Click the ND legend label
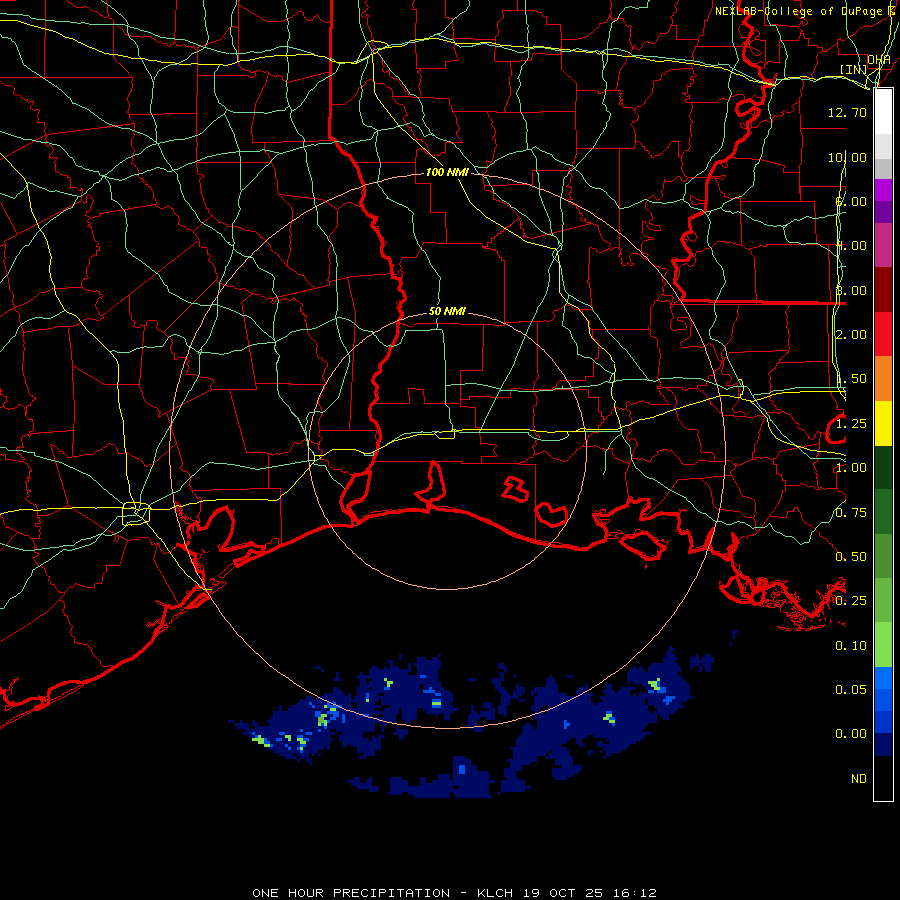The width and height of the screenshot is (900, 900). coord(859,778)
